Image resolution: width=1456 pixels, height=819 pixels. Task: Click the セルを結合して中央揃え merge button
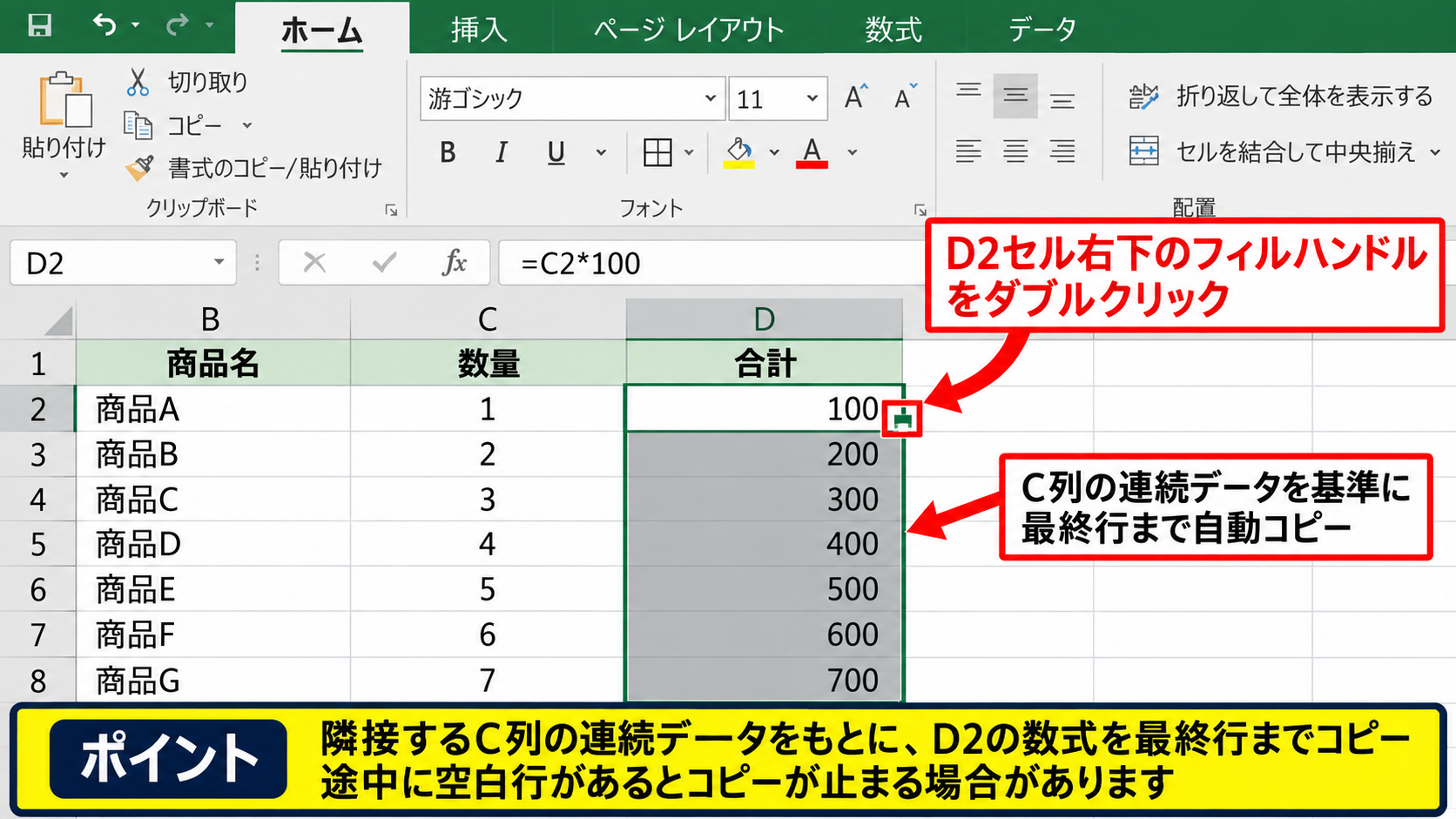(x=1272, y=151)
